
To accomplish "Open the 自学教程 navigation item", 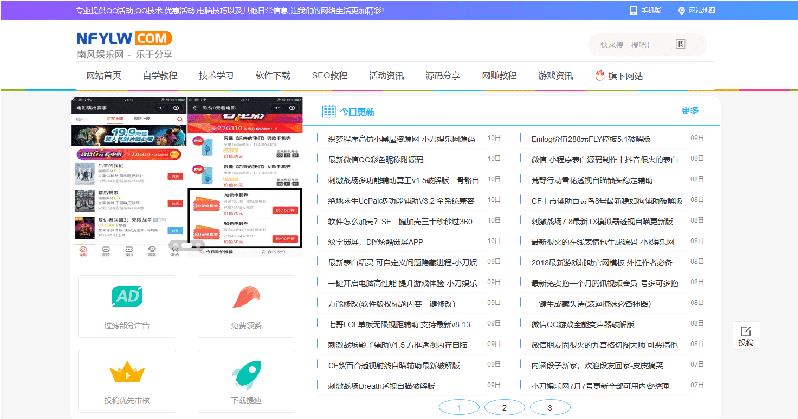I will [x=160, y=76].
